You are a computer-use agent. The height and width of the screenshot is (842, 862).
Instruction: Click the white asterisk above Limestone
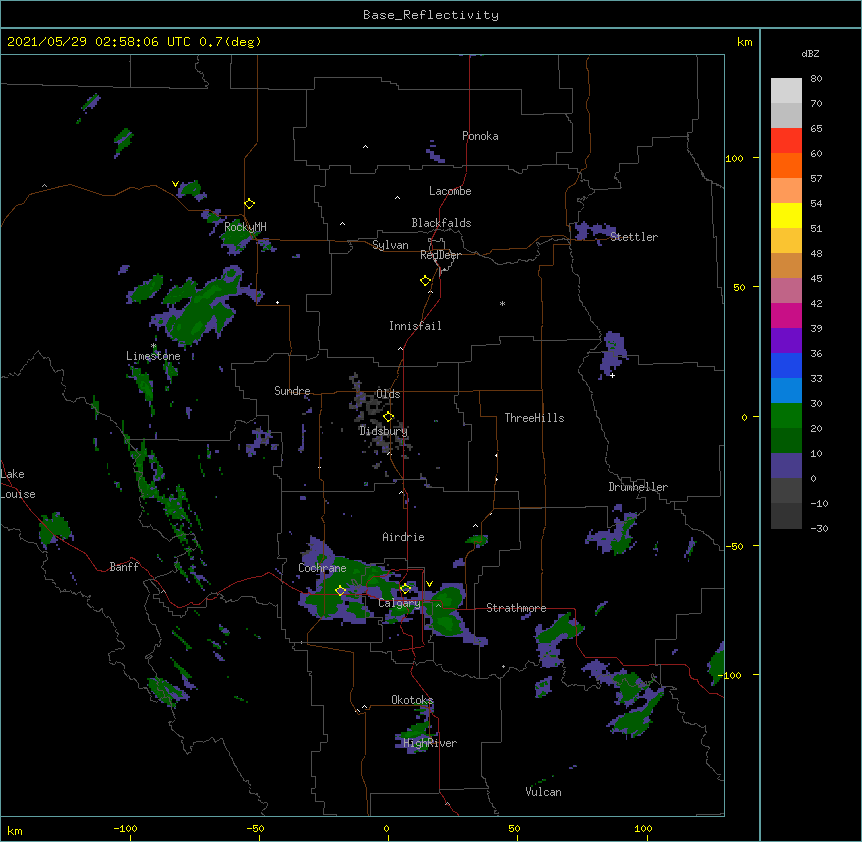(154, 346)
